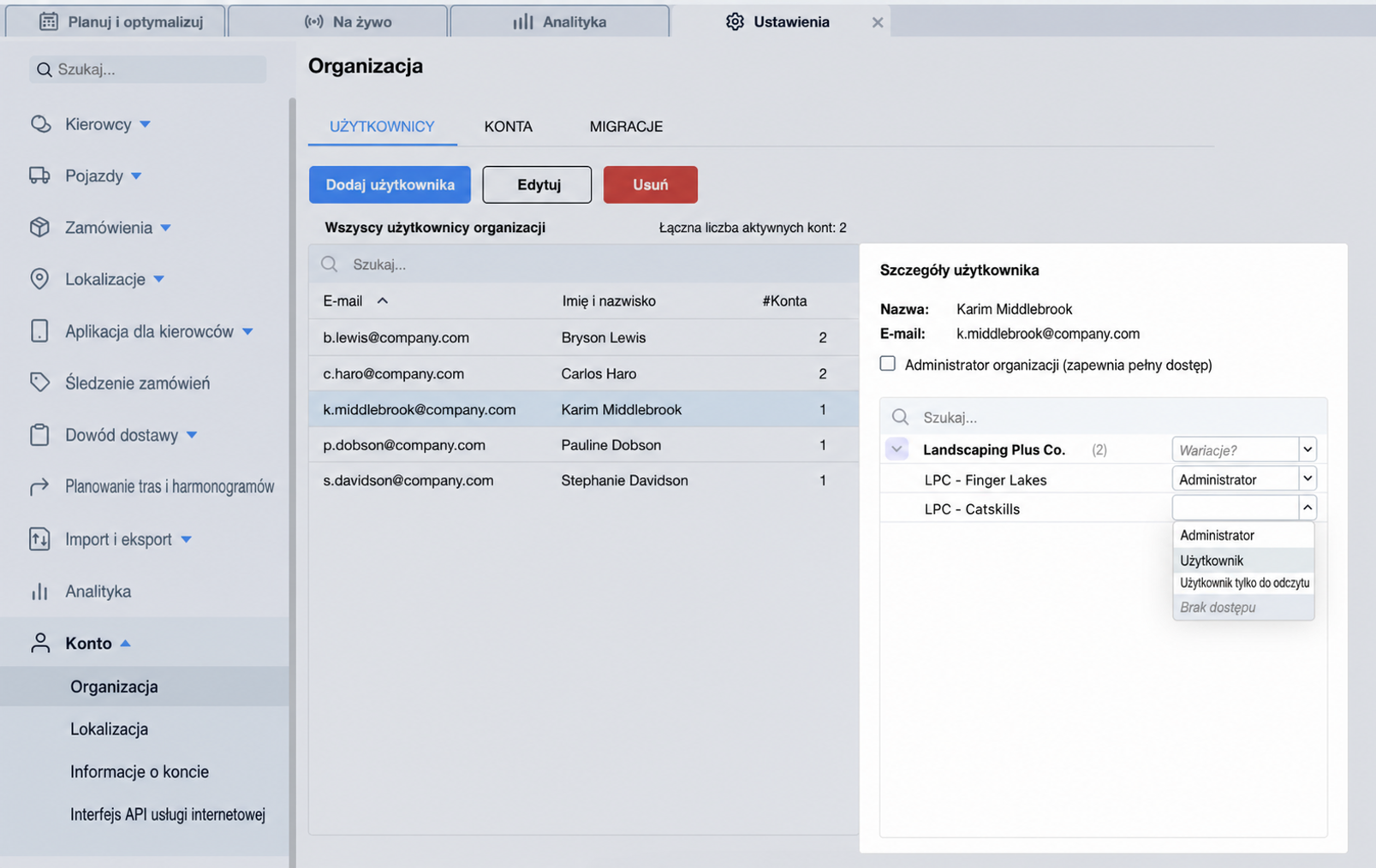This screenshot has width=1376, height=868.
Task: Click the Dodaj użytkownika button
Action: tap(390, 185)
